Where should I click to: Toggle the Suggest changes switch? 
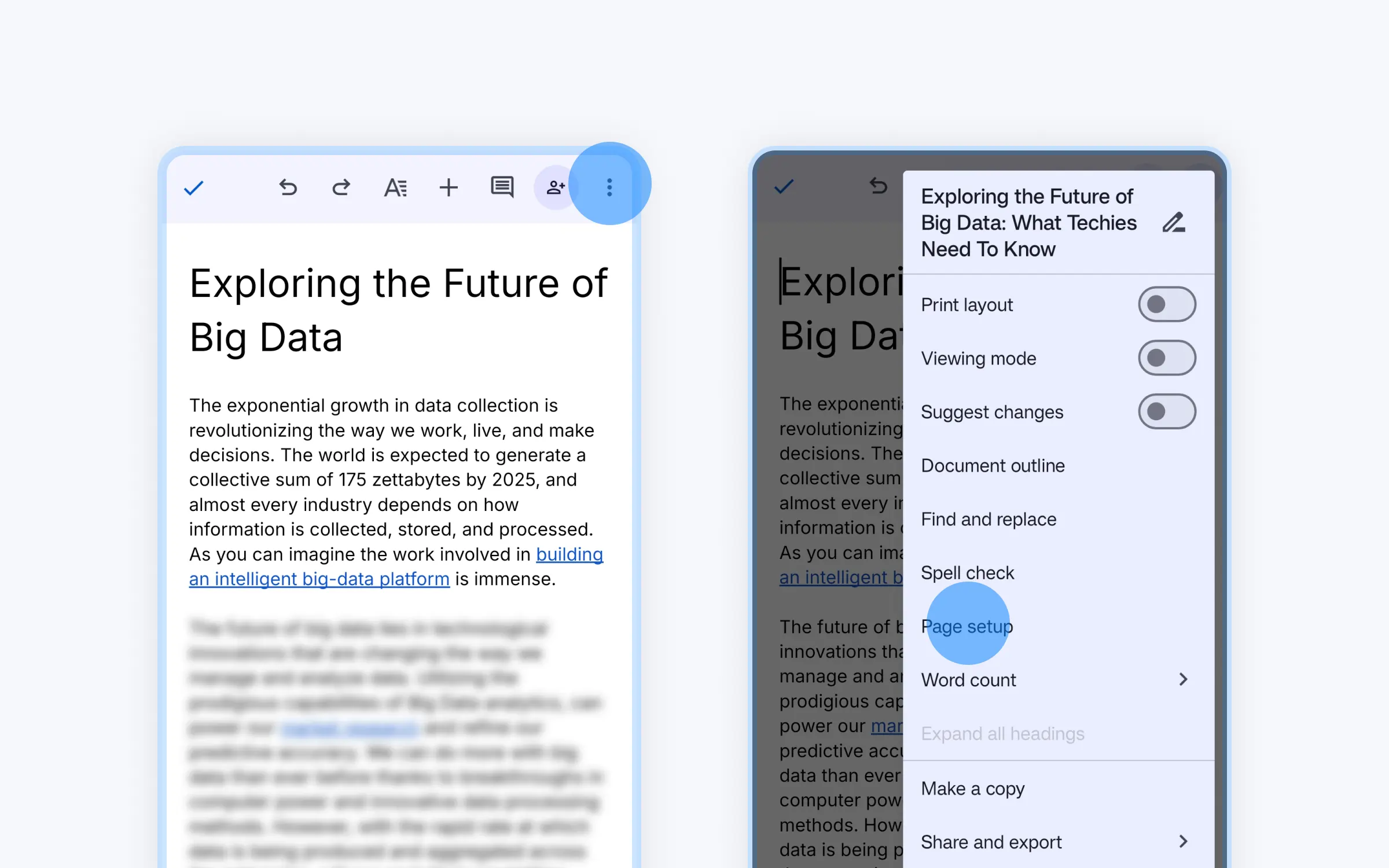(1167, 411)
